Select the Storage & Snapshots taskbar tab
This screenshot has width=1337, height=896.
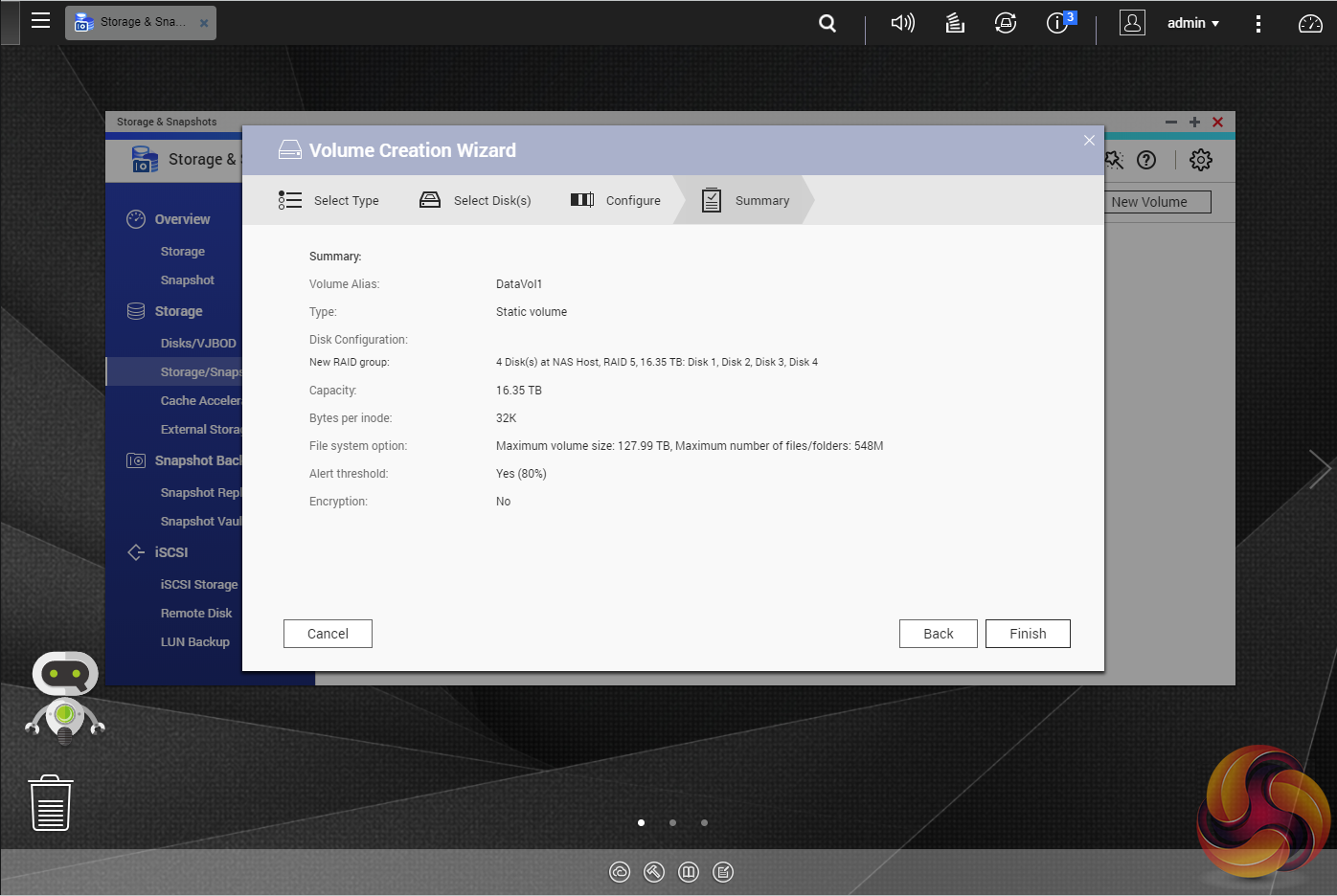coord(134,22)
